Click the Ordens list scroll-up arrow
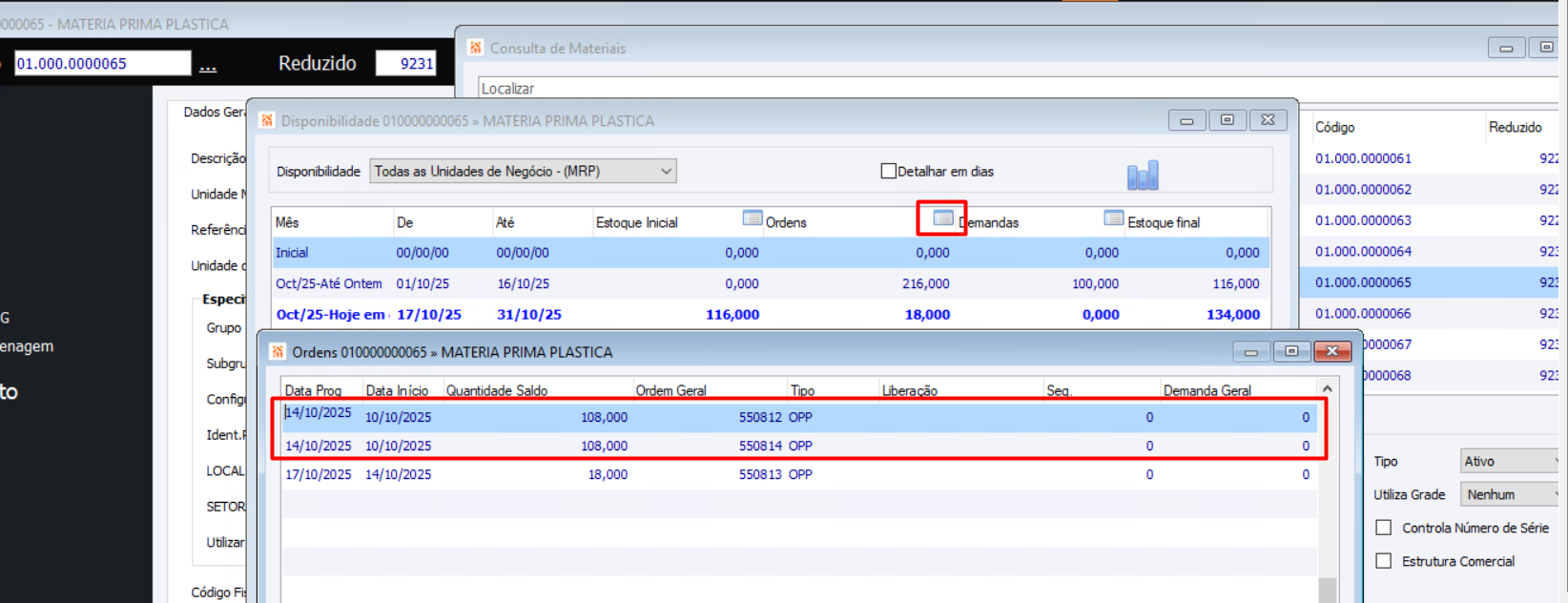 coord(1327,388)
